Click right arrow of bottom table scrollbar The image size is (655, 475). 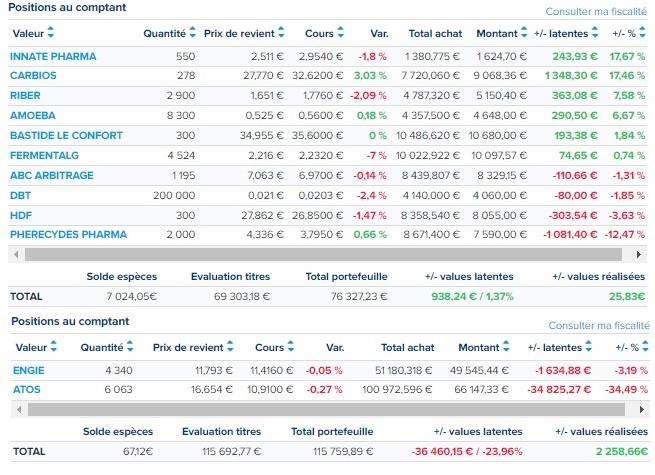click(x=642, y=409)
